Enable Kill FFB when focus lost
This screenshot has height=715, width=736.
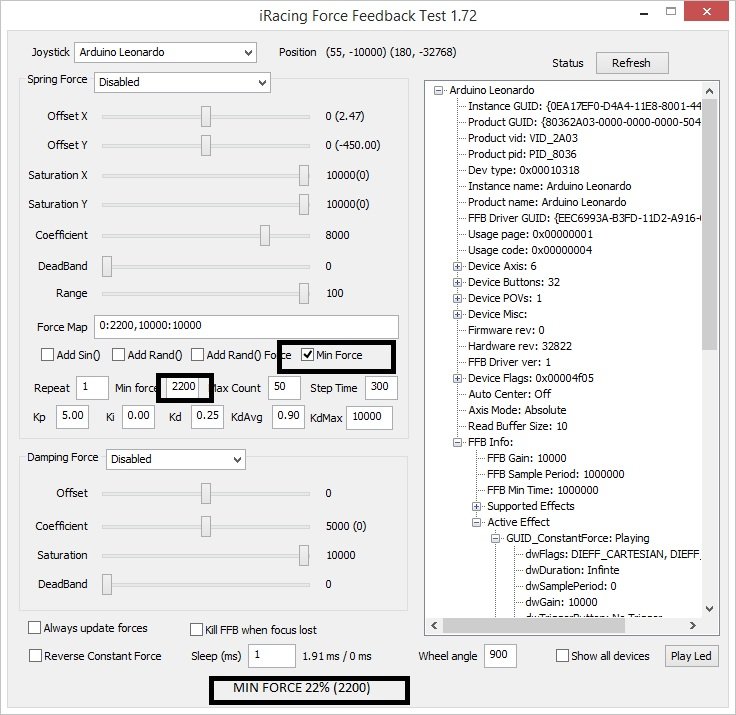[197, 629]
